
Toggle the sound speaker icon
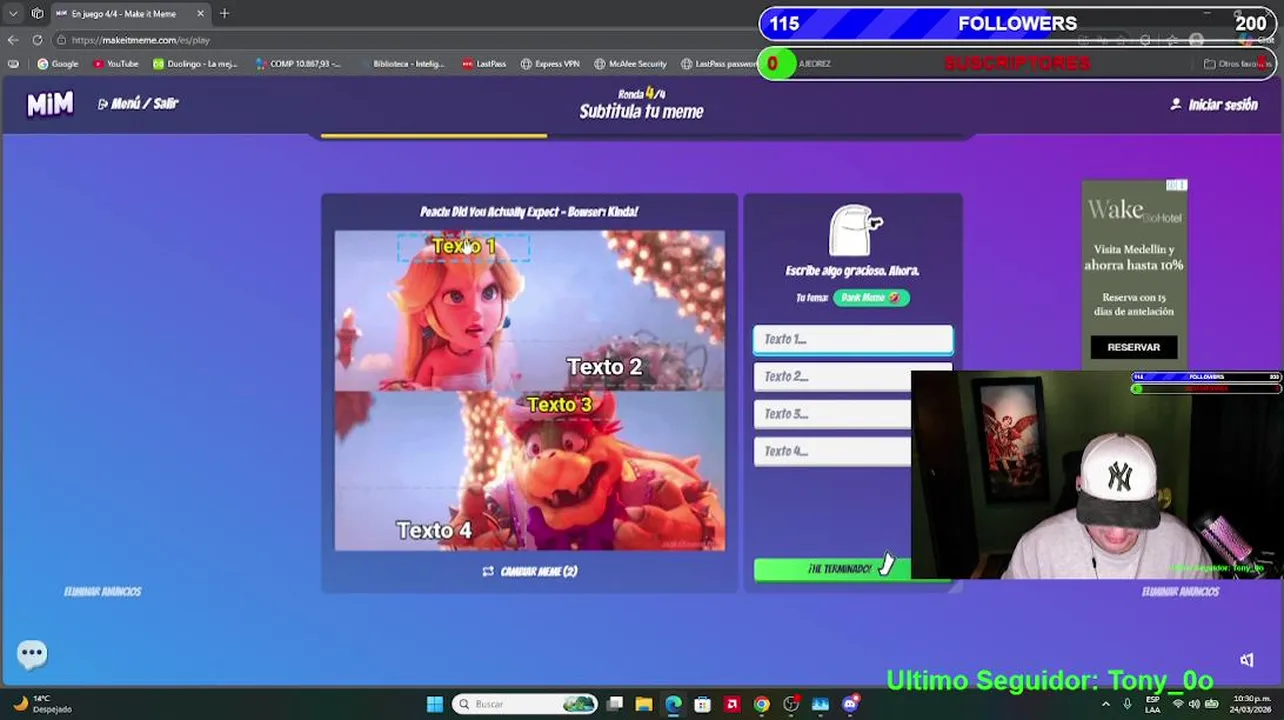coord(1247,660)
